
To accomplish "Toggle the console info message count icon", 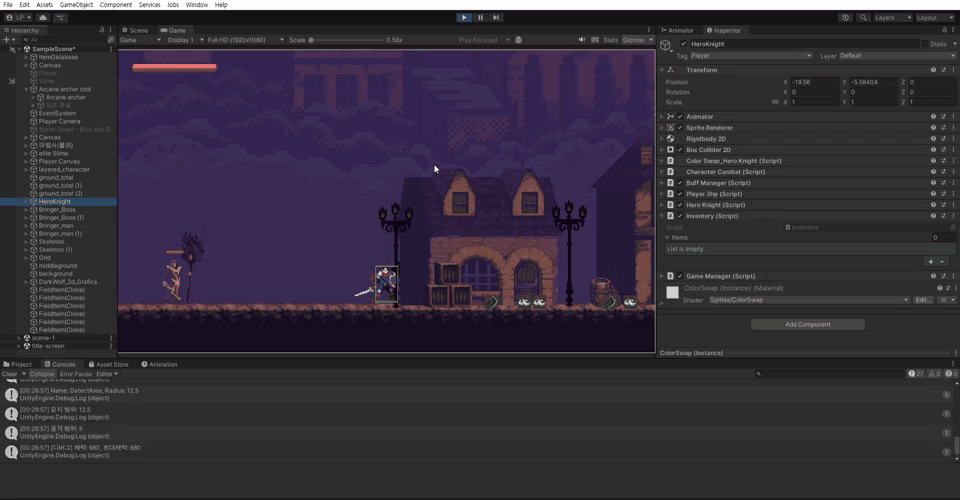I will click(x=916, y=374).
